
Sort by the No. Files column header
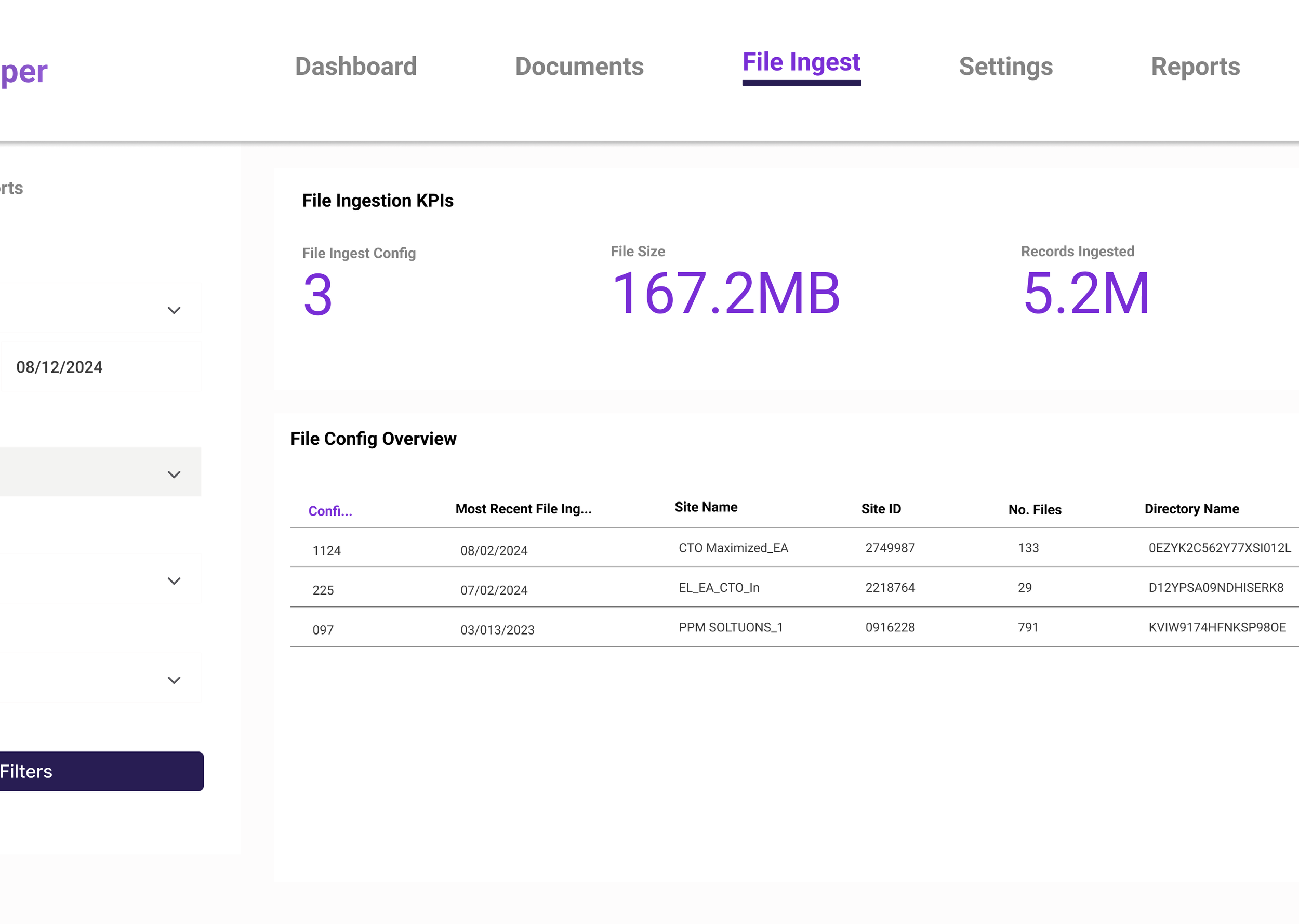click(1034, 510)
